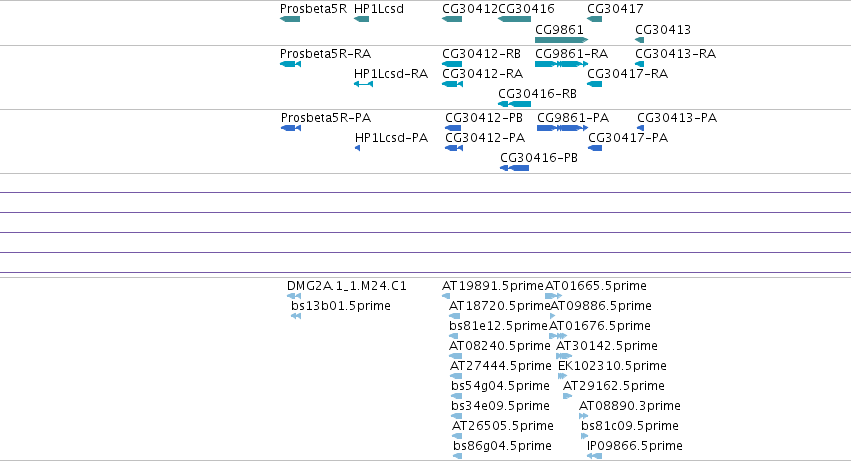
Task: Select the CG30412-PA protein glyph
Action: coord(454,148)
